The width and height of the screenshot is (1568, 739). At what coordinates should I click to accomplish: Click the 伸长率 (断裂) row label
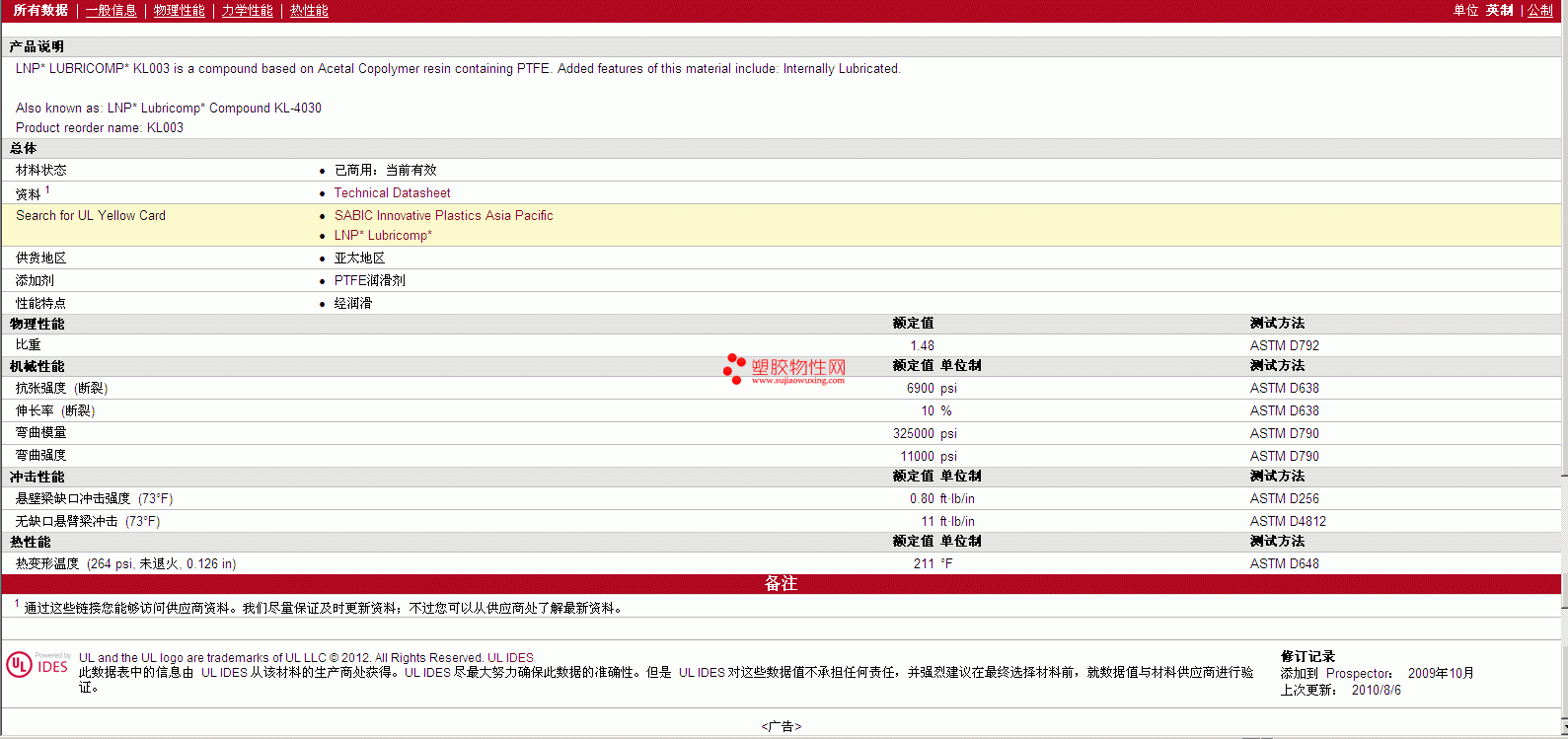(55, 410)
